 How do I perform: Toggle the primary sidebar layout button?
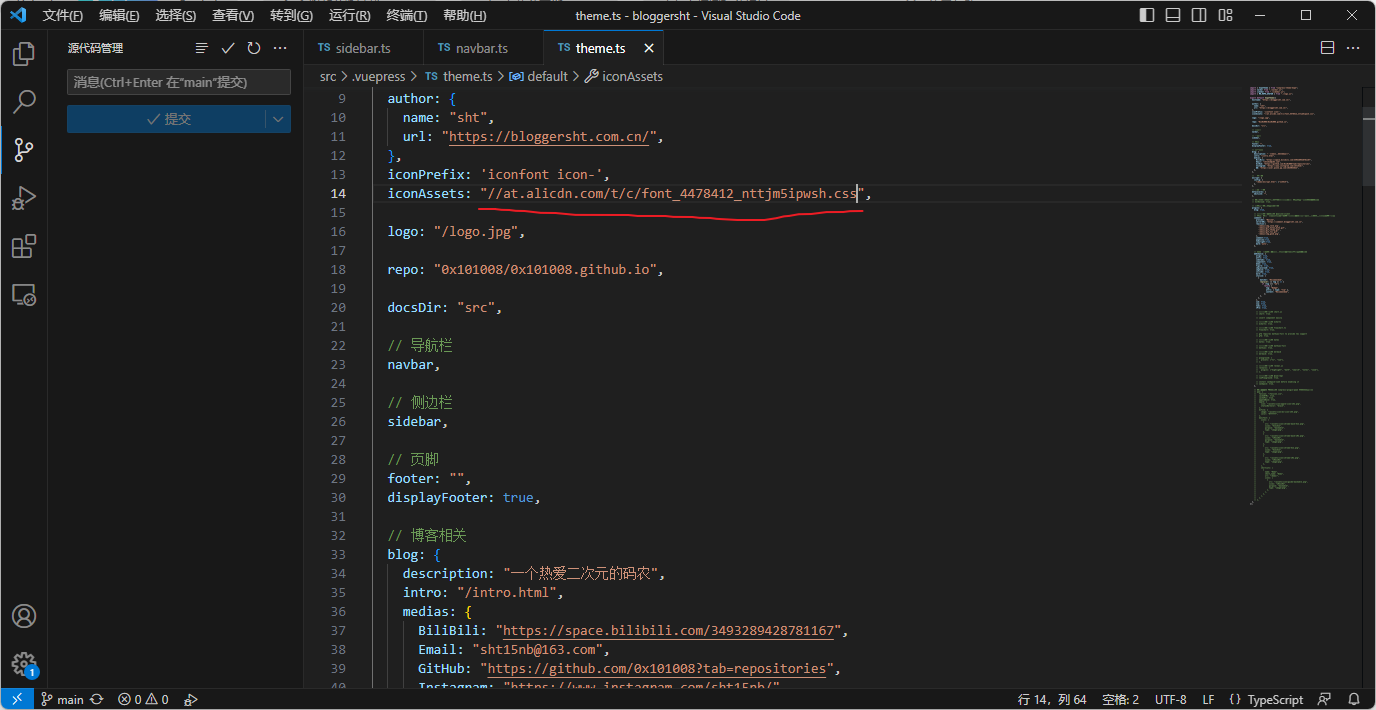click(1146, 15)
